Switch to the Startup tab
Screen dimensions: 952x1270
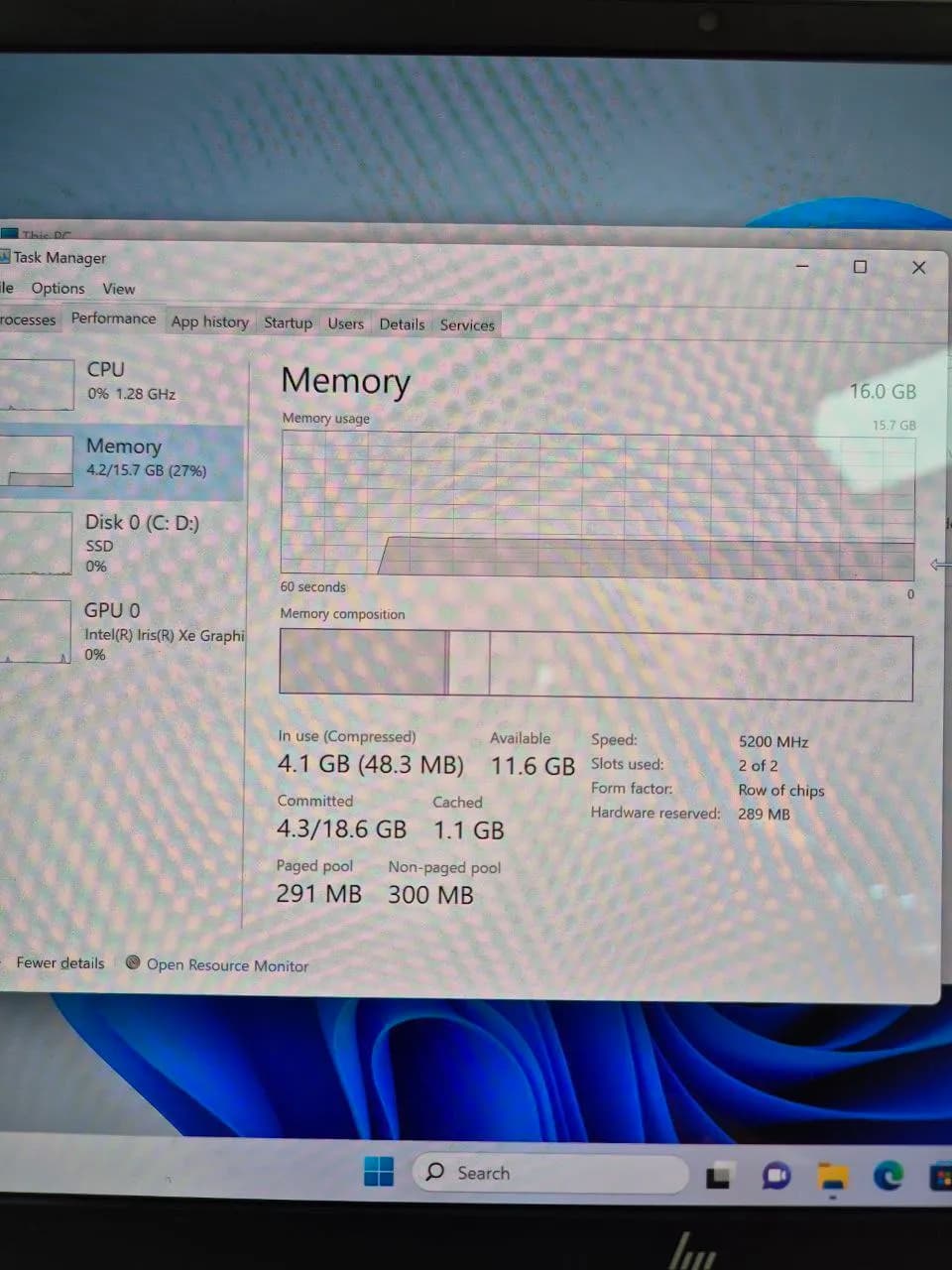pos(288,322)
